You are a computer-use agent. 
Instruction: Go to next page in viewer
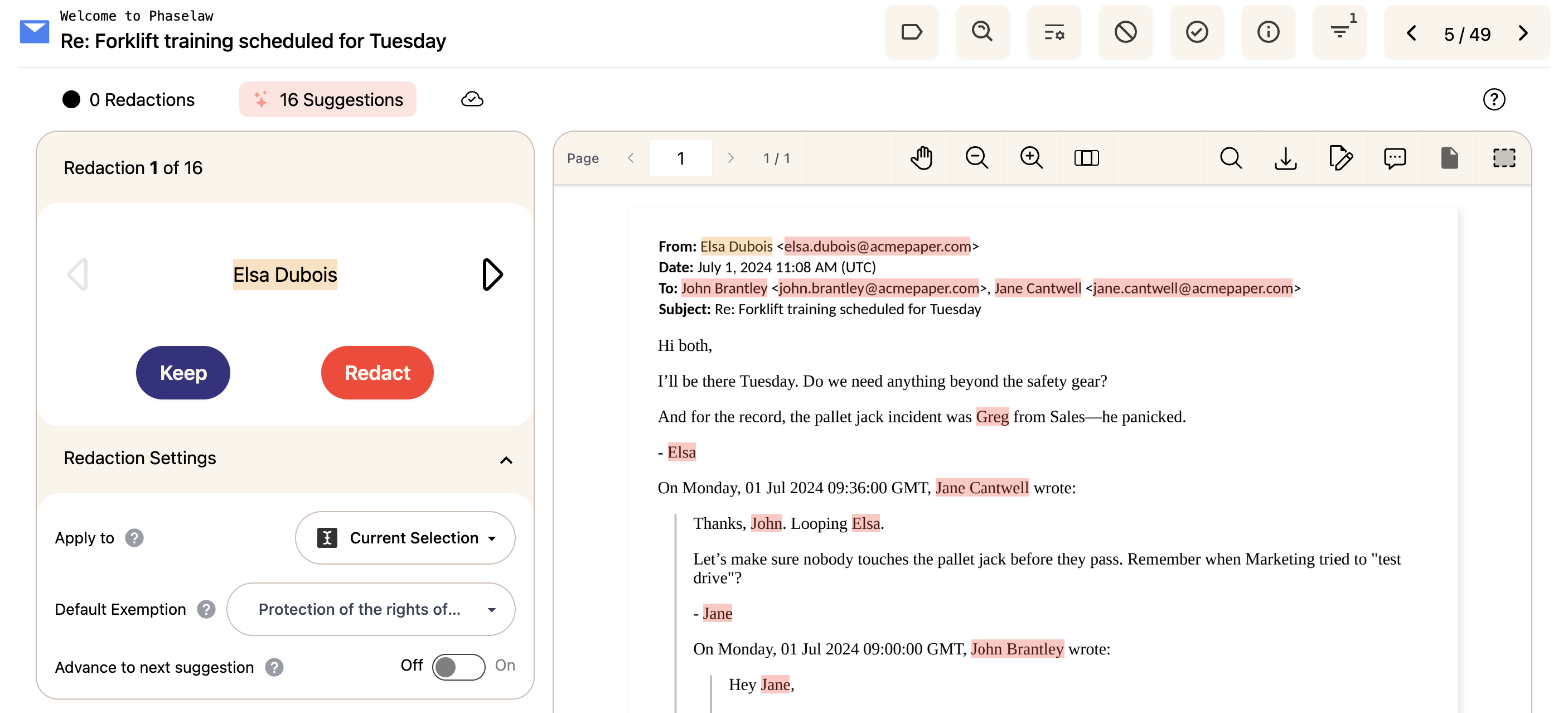(x=730, y=158)
